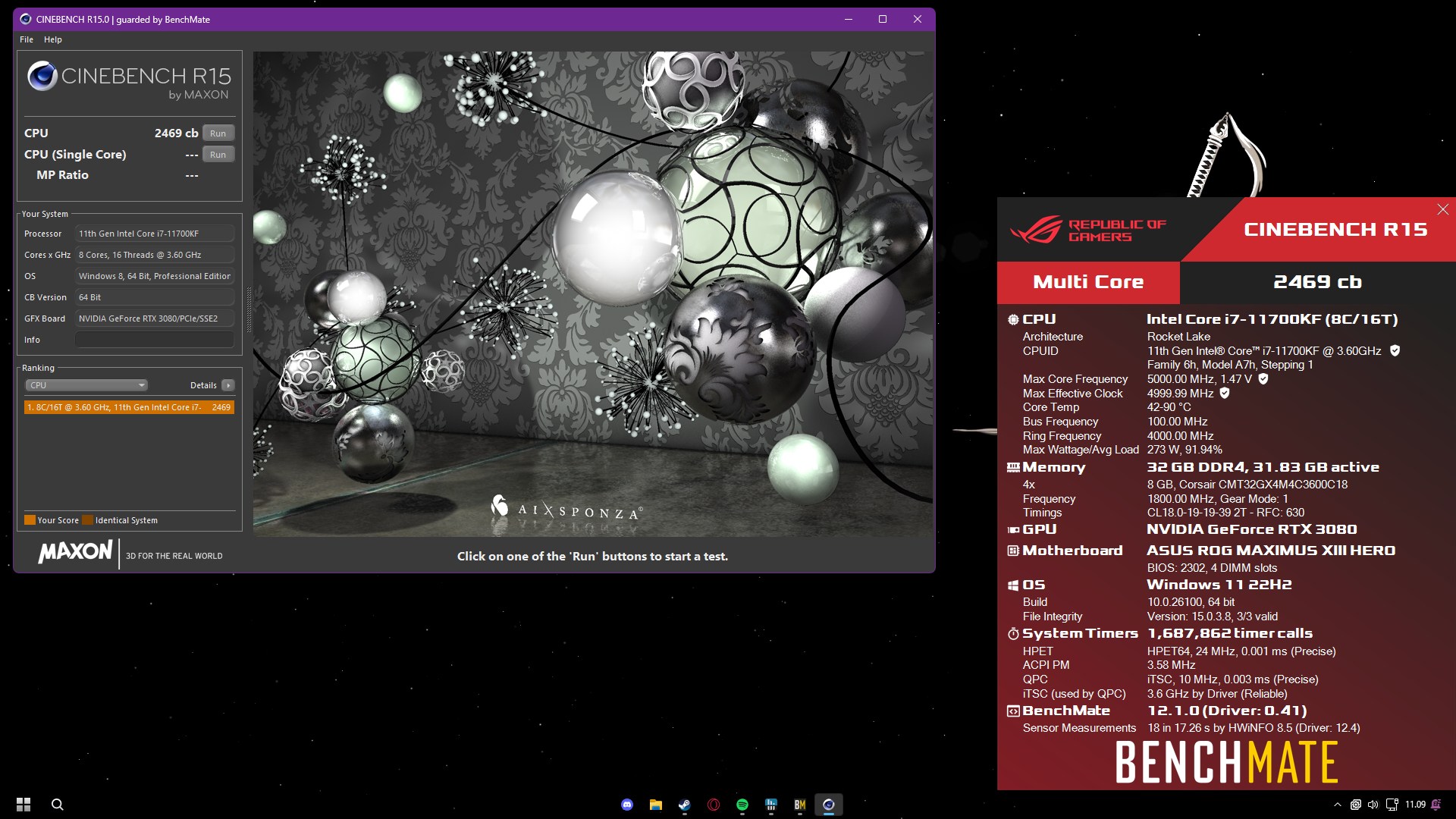
Task: Click the MP Ratio row
Action: [x=118, y=175]
